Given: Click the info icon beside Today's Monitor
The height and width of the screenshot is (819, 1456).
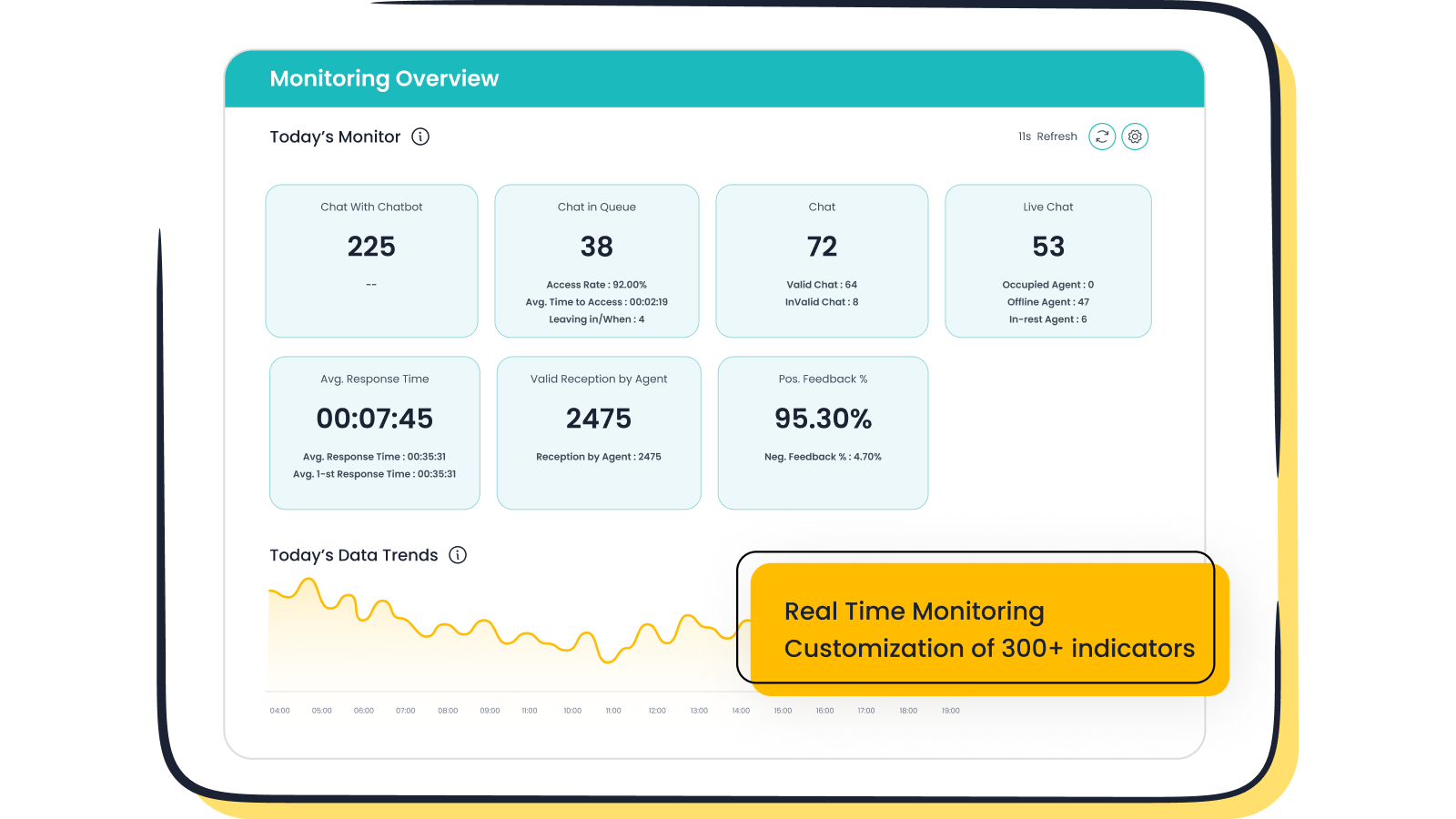Looking at the screenshot, I should [x=420, y=136].
